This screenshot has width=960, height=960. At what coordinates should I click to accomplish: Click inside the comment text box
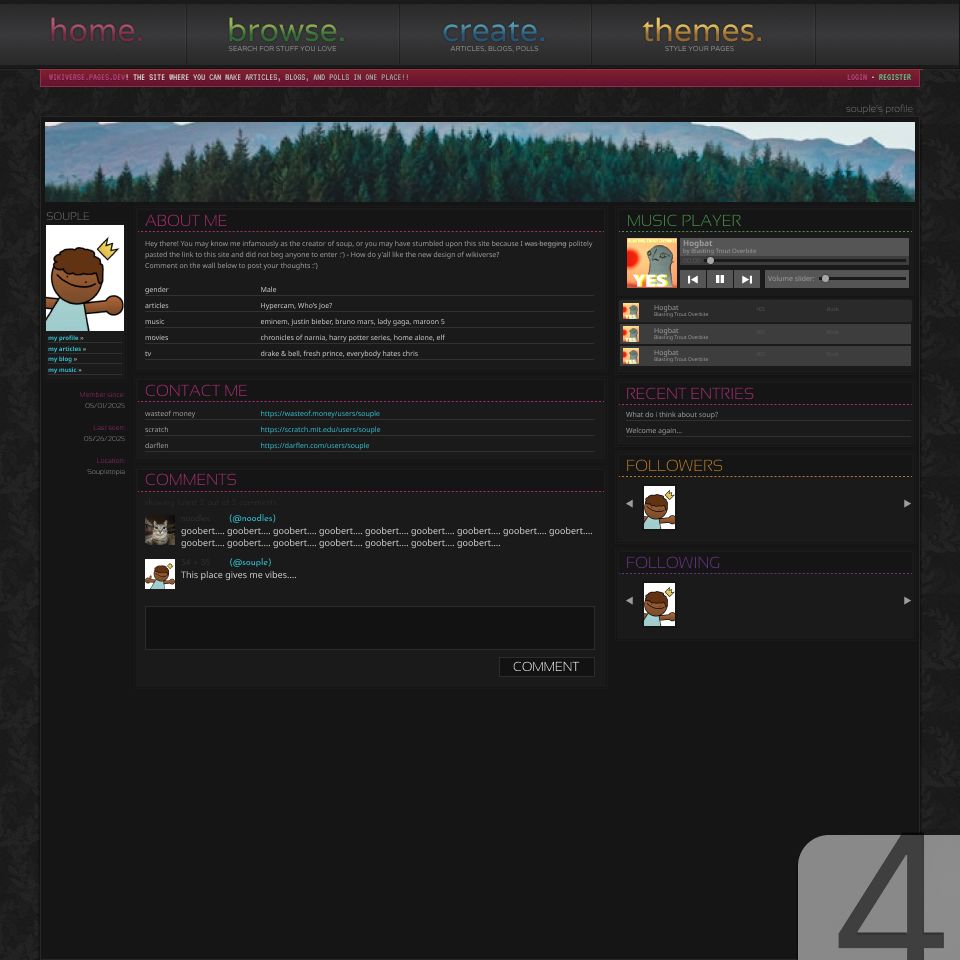[x=370, y=628]
